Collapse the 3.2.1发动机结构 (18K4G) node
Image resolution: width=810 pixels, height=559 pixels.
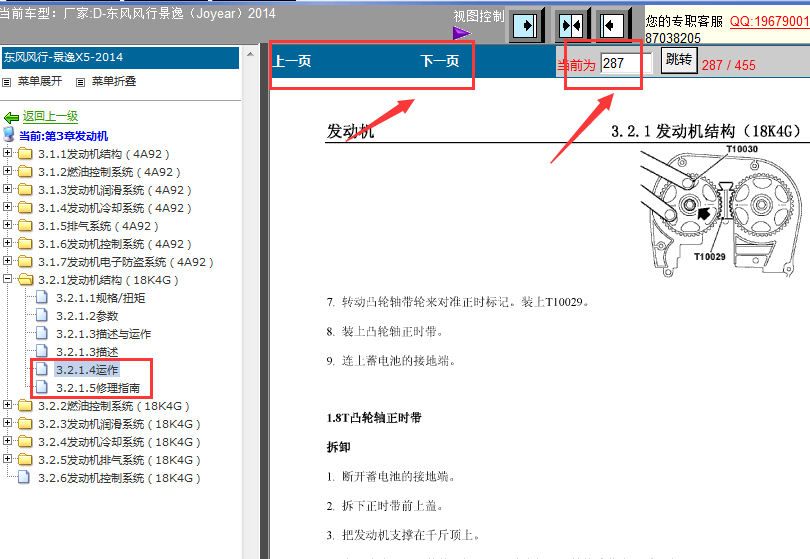click(7, 279)
